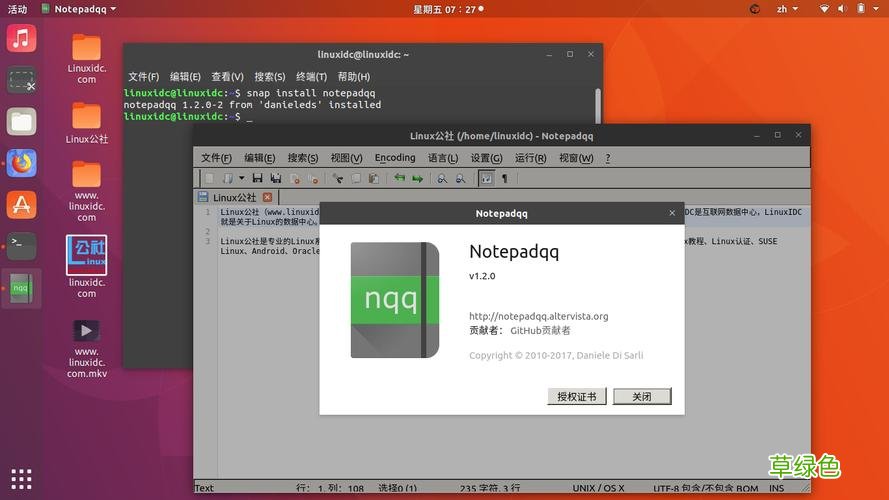The height and width of the screenshot is (500, 889).
Task: Open terminal 文件(F) menu
Action: [x=143, y=77]
